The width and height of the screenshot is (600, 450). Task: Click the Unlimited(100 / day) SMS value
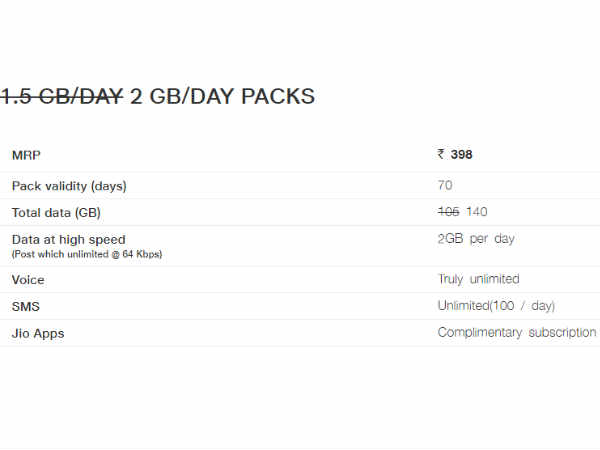(496, 306)
